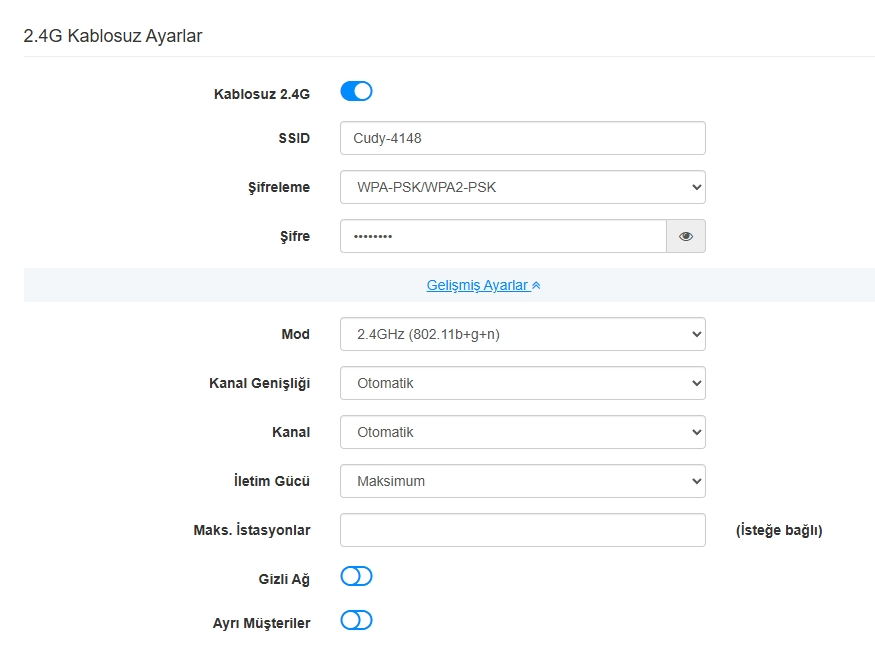This screenshot has height=657, width=875.
Task: Click the SSID label text
Action: (x=294, y=138)
